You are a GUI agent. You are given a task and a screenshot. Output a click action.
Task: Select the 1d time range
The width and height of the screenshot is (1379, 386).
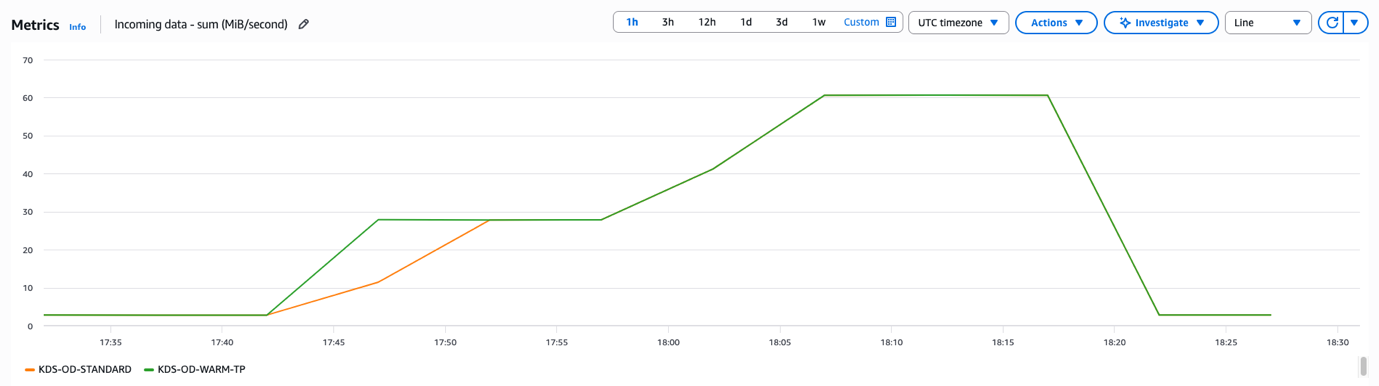pos(746,22)
